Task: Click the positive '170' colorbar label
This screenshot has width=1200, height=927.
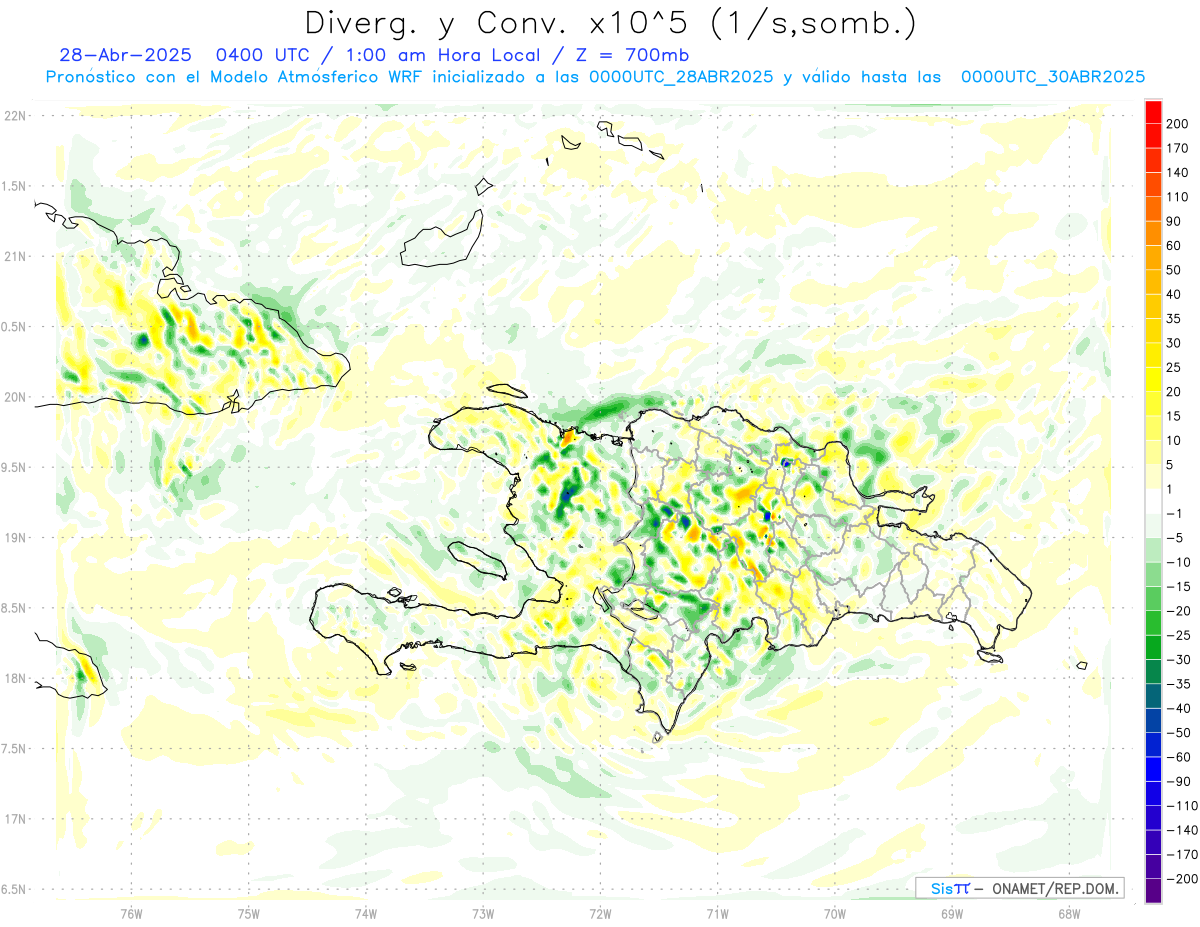Action: pyautogui.click(x=1178, y=148)
